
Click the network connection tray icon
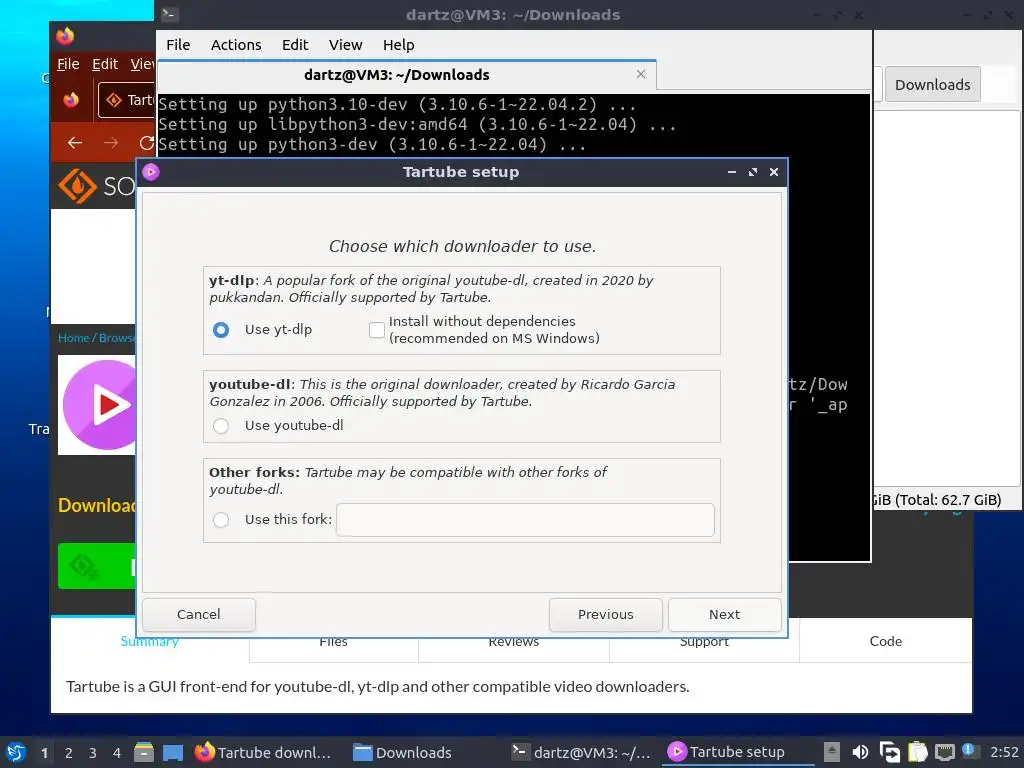944,752
